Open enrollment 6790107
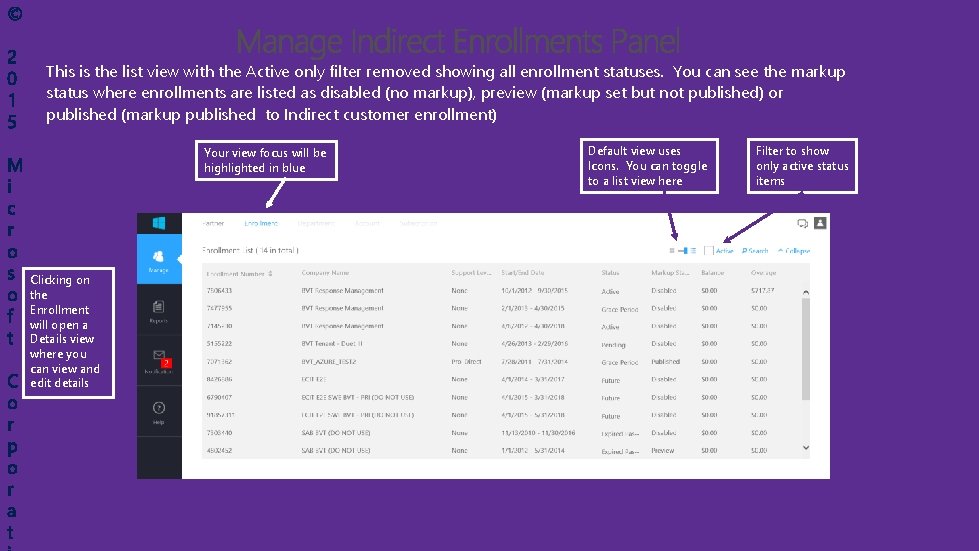This screenshot has height=551, width=979. point(219,397)
